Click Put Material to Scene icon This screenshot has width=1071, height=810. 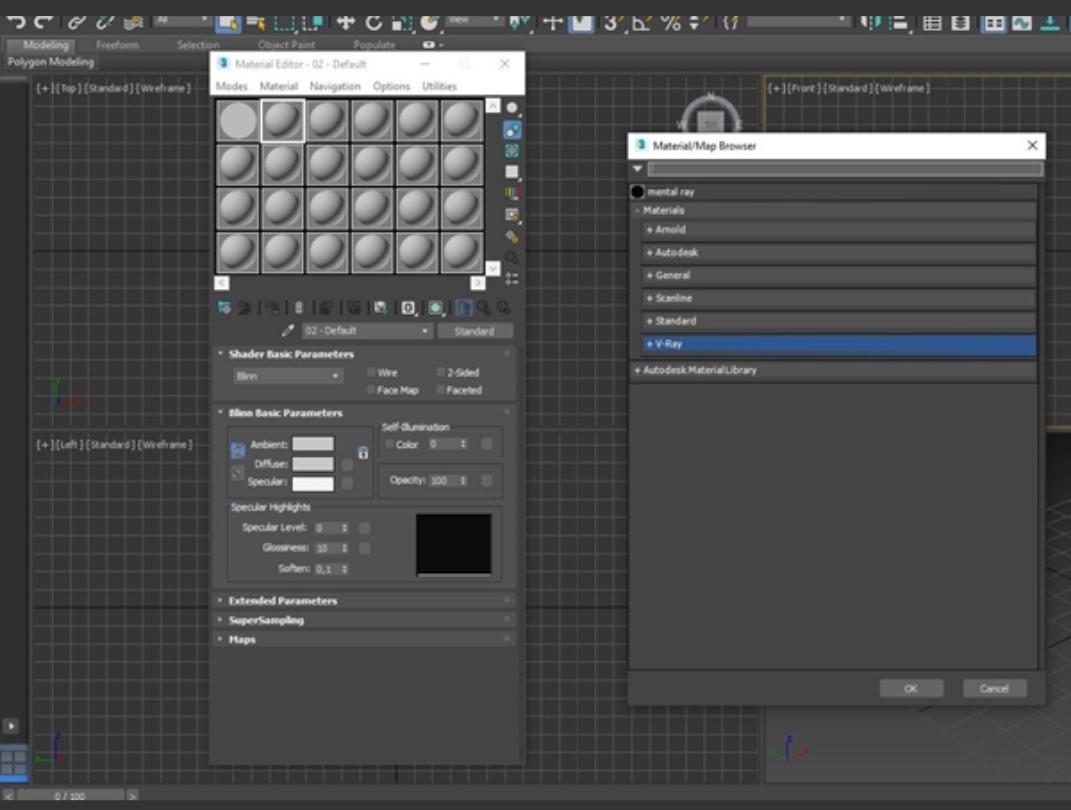[x=245, y=308]
